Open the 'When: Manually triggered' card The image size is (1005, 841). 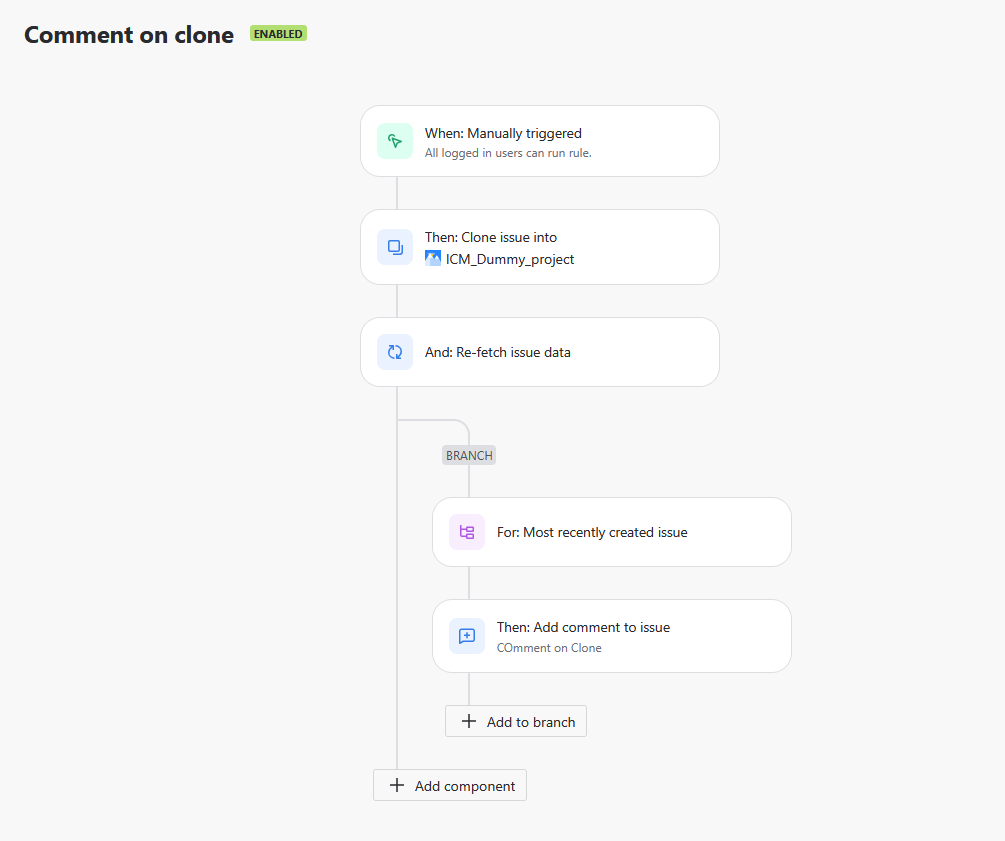pos(540,141)
